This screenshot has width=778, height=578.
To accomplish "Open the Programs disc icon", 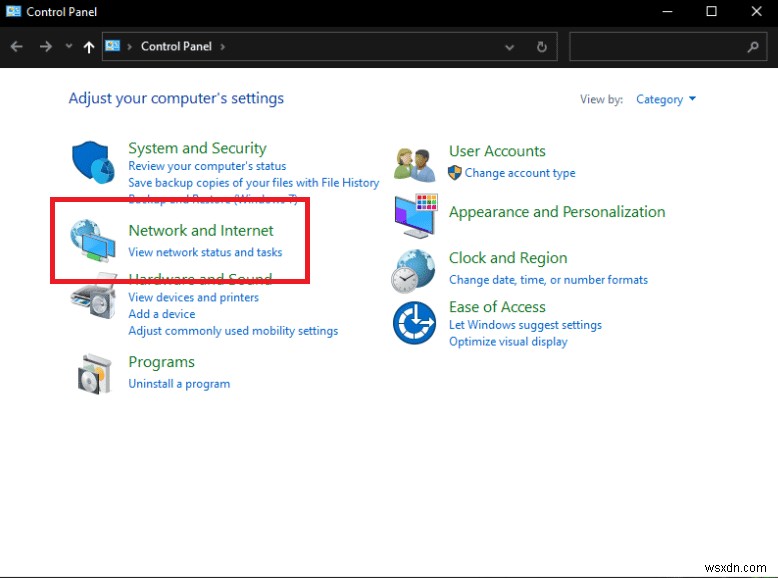I will point(94,374).
